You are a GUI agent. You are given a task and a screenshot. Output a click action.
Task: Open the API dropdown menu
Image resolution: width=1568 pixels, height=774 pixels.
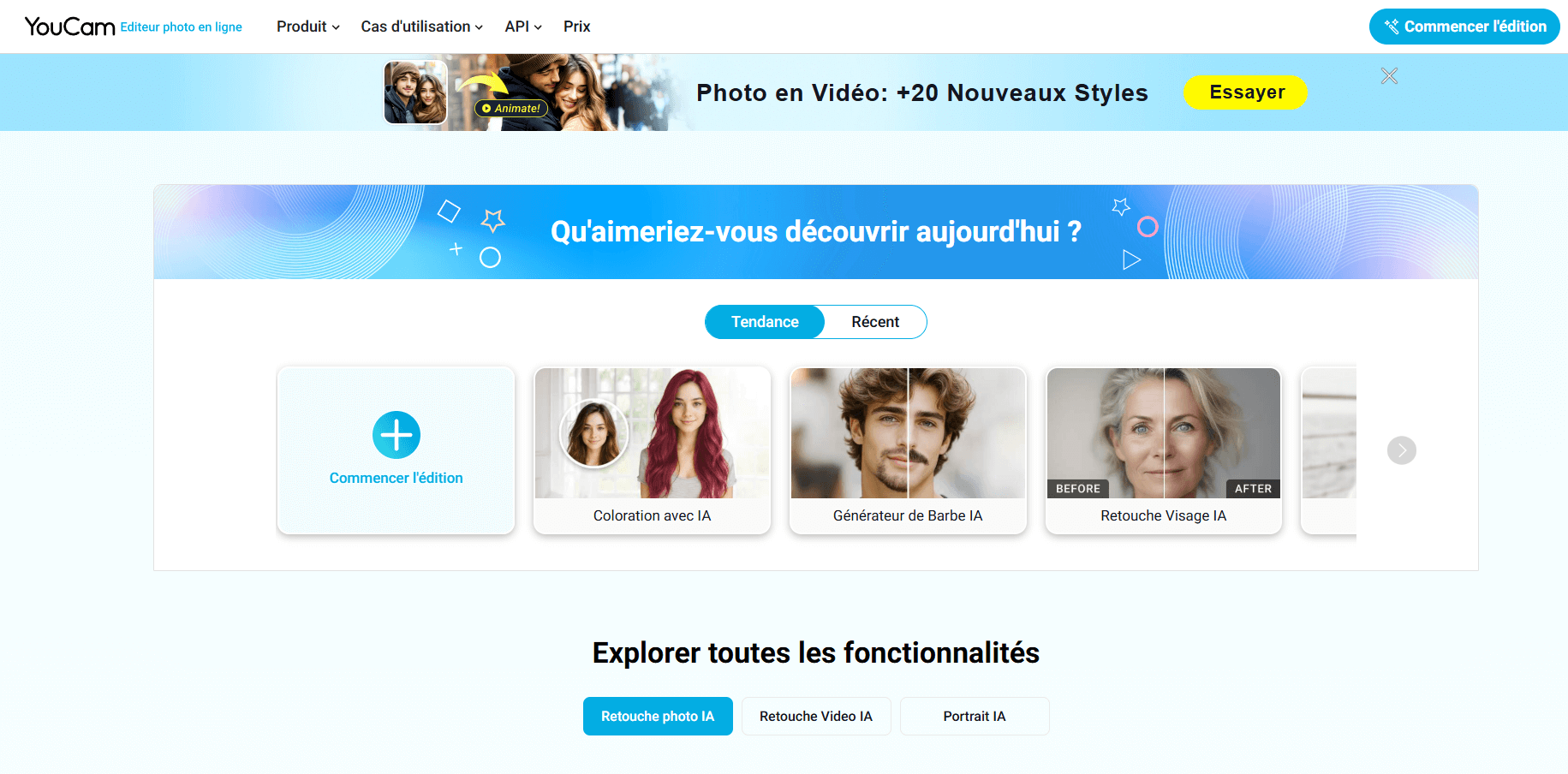click(523, 27)
